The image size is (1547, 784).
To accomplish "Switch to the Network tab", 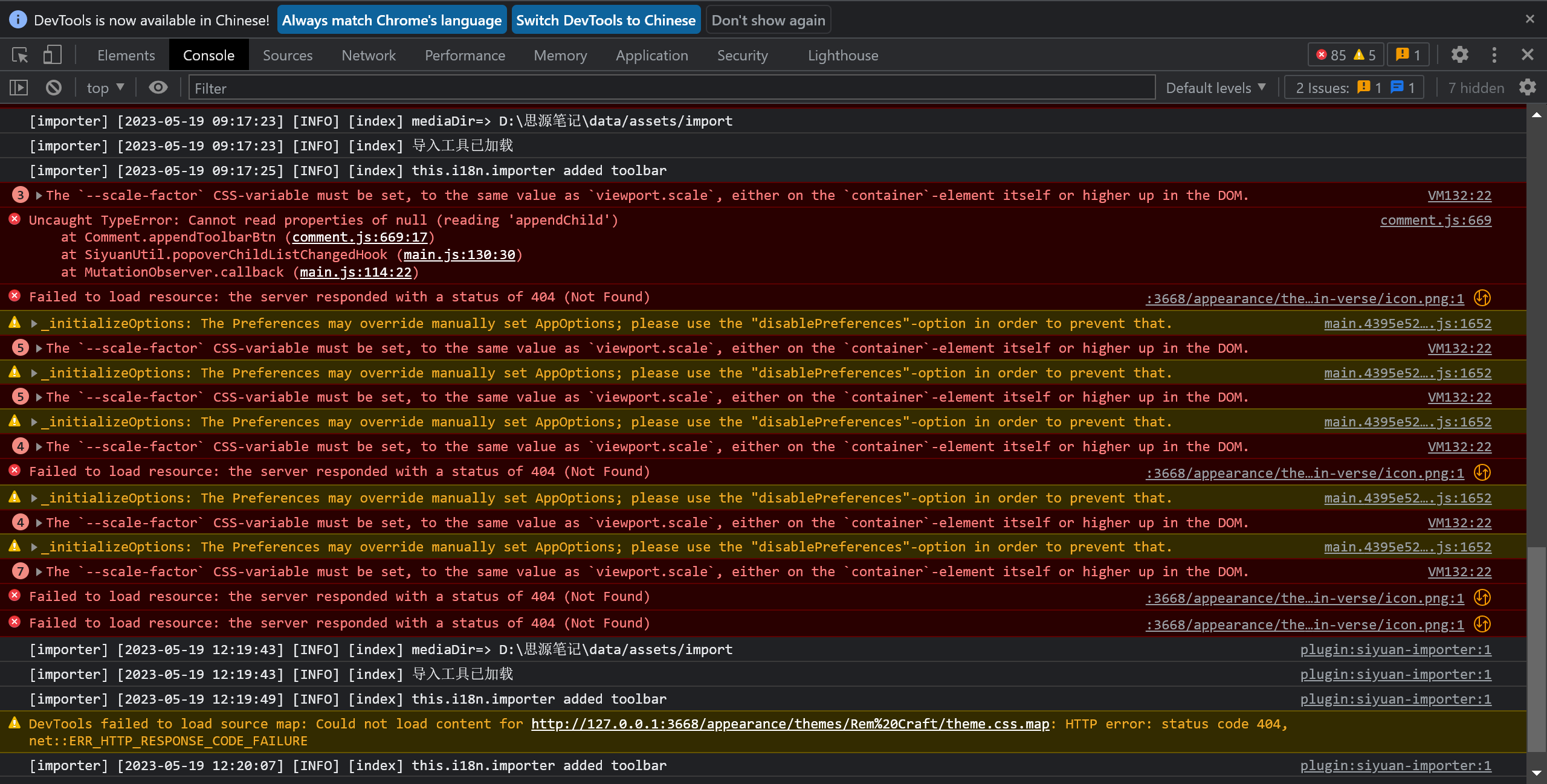I will coord(368,55).
